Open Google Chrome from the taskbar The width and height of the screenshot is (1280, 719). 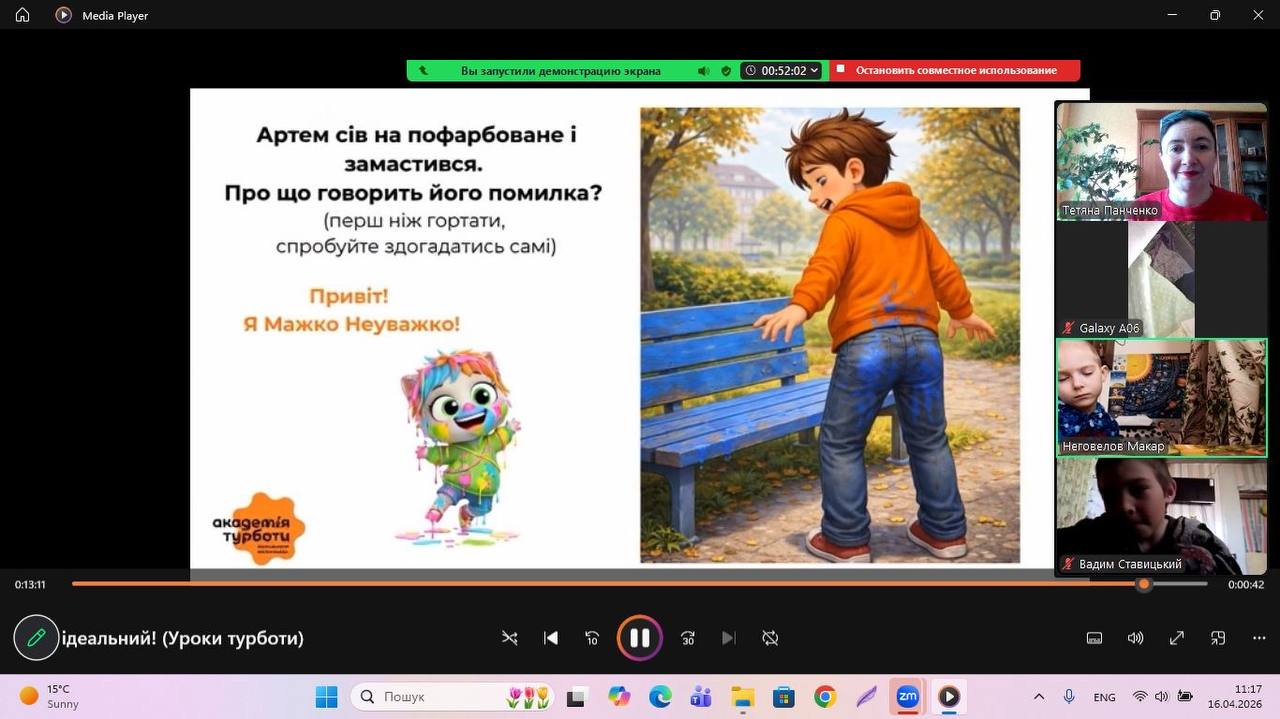(x=825, y=697)
